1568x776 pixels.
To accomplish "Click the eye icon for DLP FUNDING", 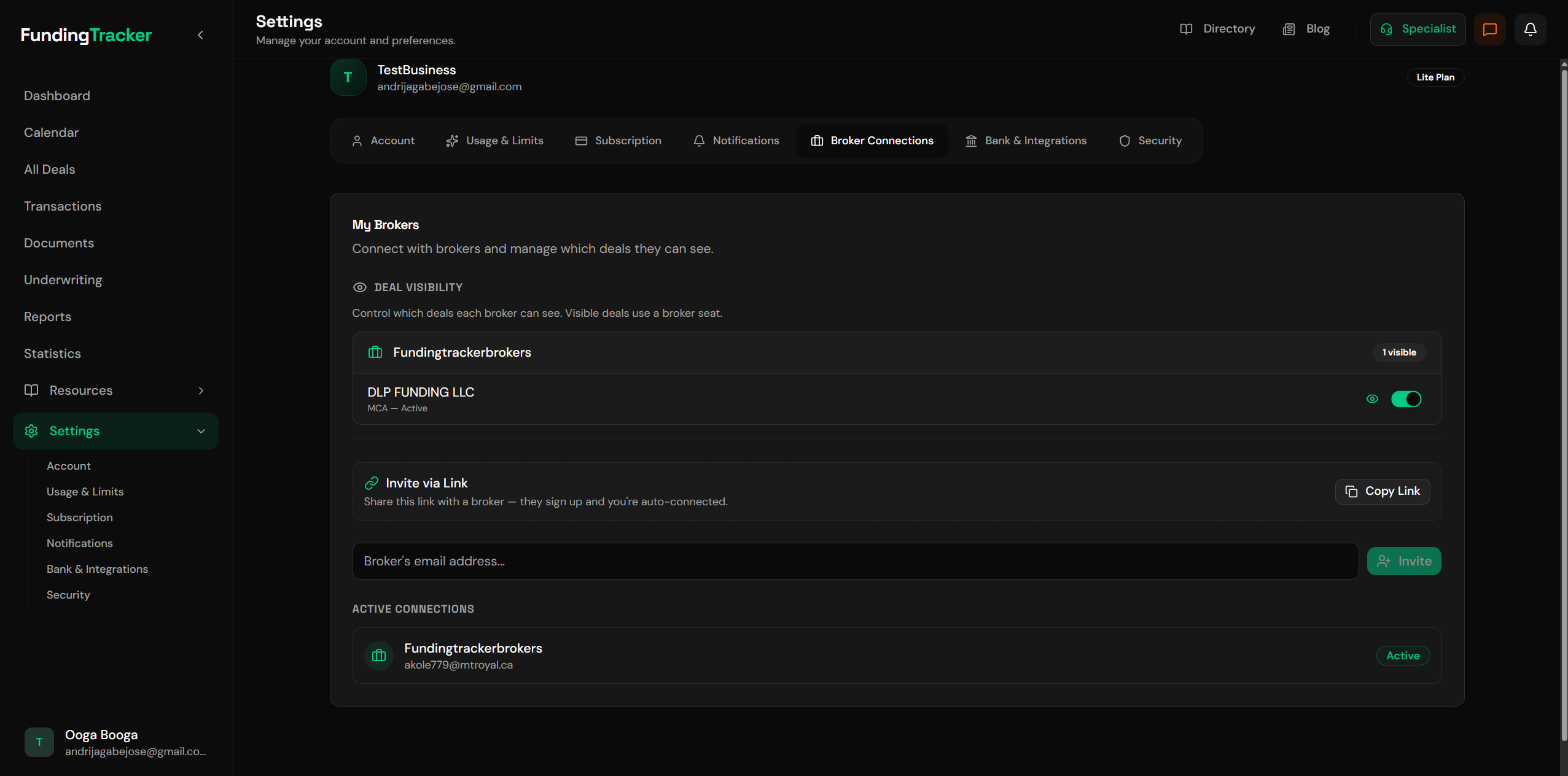I will (x=1372, y=399).
